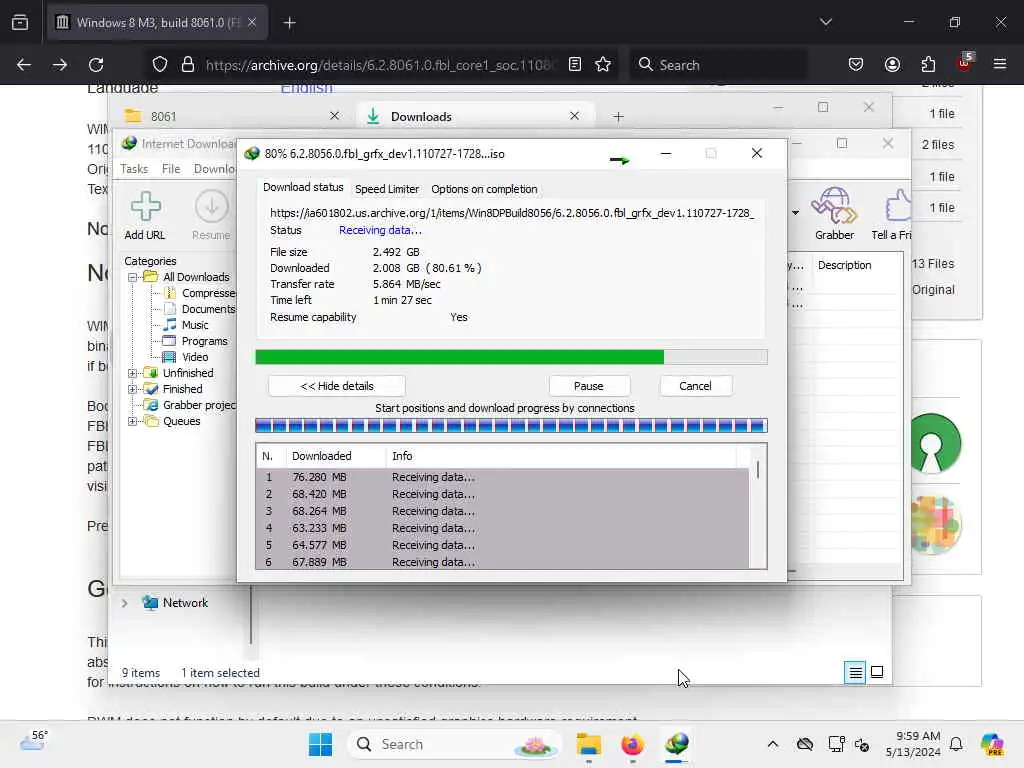Viewport: 1024px width, 768px height.
Task: Click the Firefox address bar
Action: tap(380, 65)
